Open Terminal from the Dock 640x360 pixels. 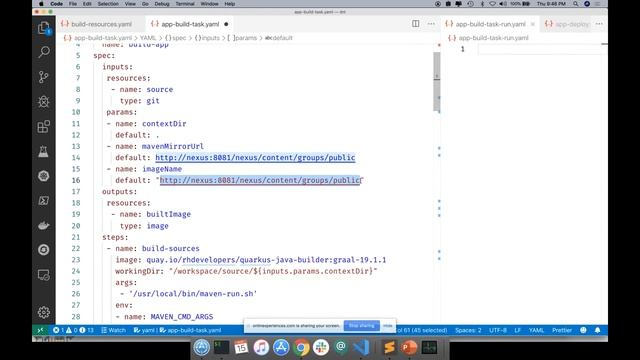[221, 347]
